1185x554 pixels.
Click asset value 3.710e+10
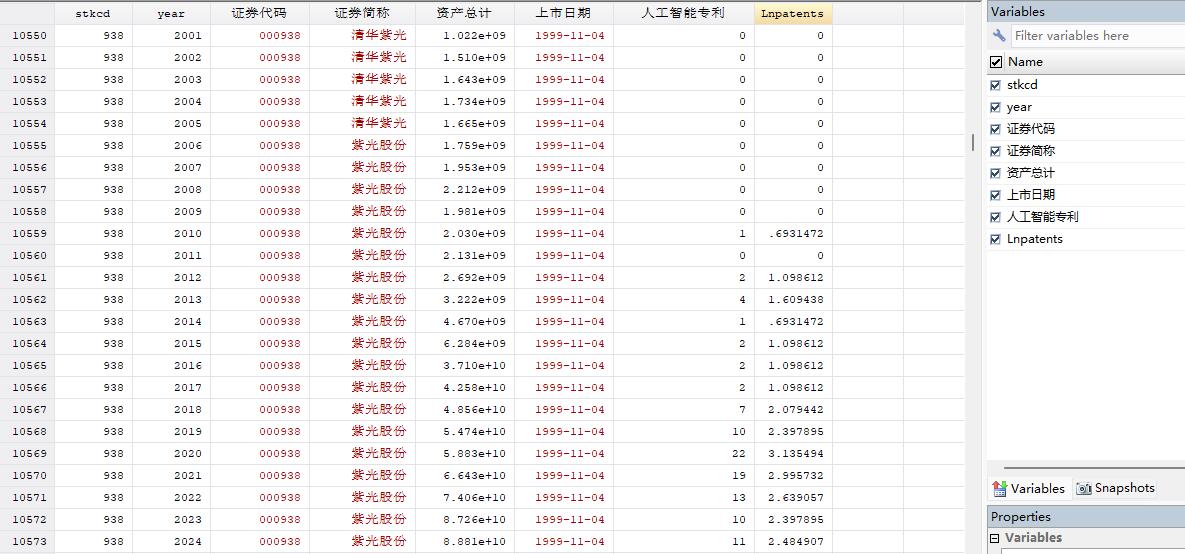(474, 366)
